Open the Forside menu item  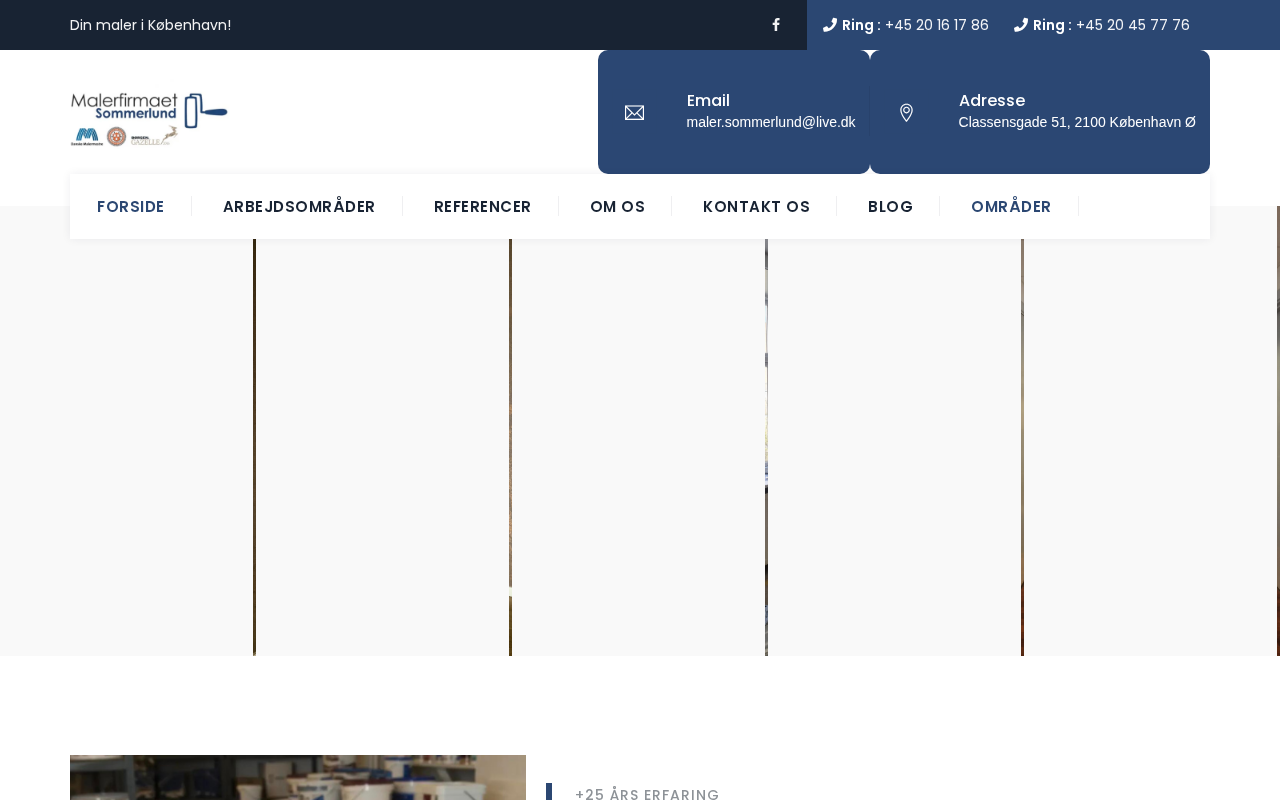pos(131,207)
